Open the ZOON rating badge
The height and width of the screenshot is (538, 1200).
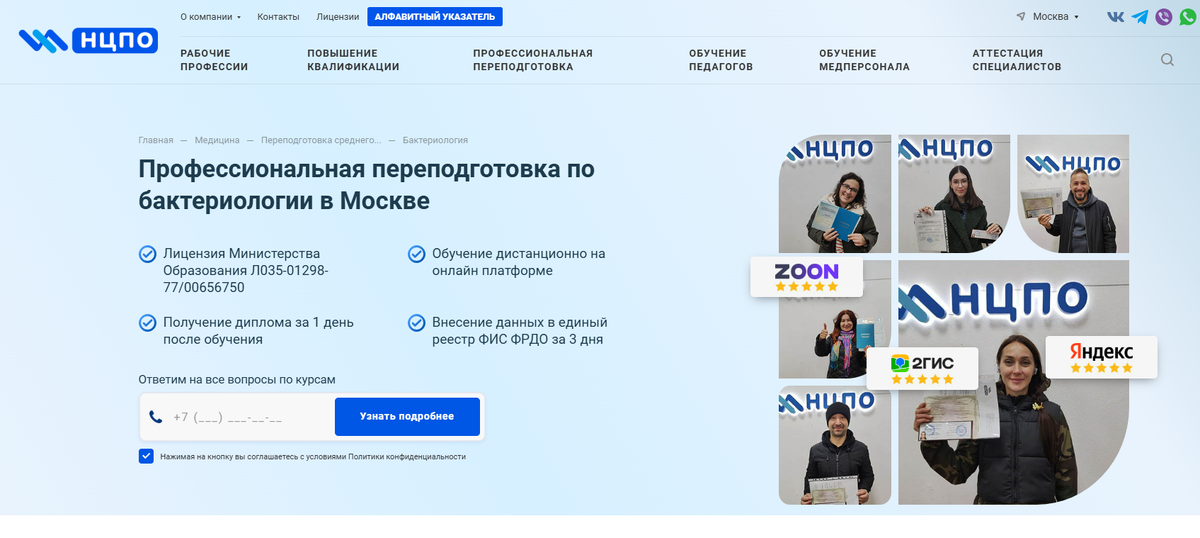807,277
